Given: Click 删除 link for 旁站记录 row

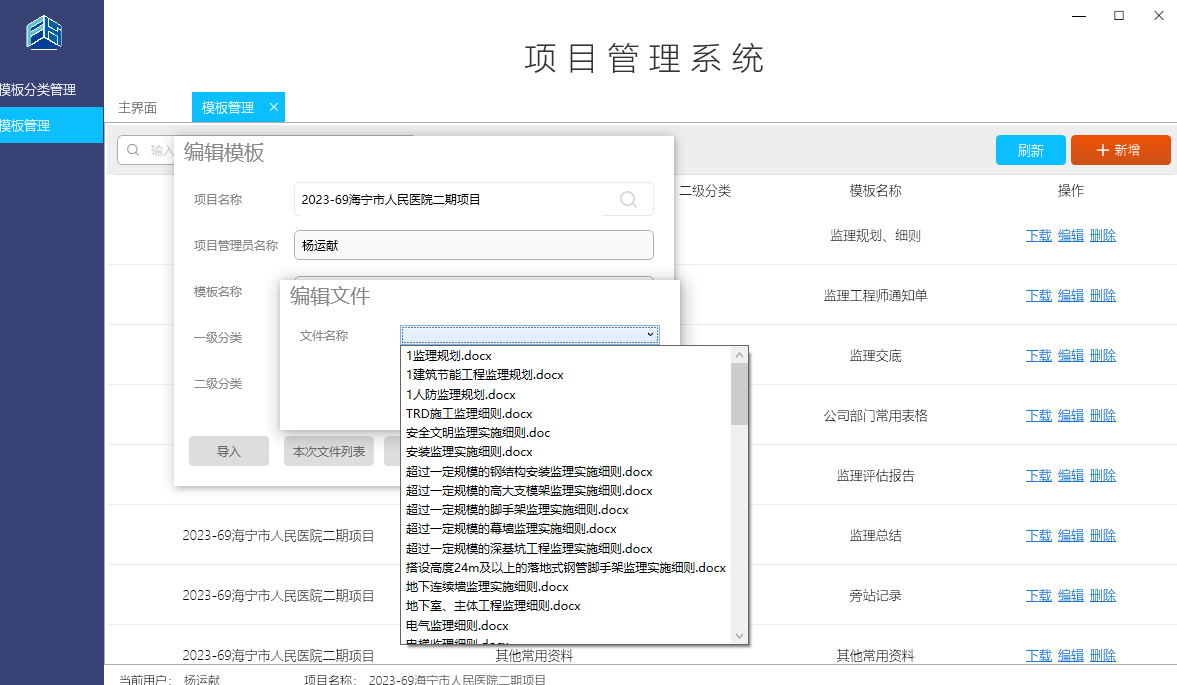Looking at the screenshot, I should click(x=1102, y=595).
